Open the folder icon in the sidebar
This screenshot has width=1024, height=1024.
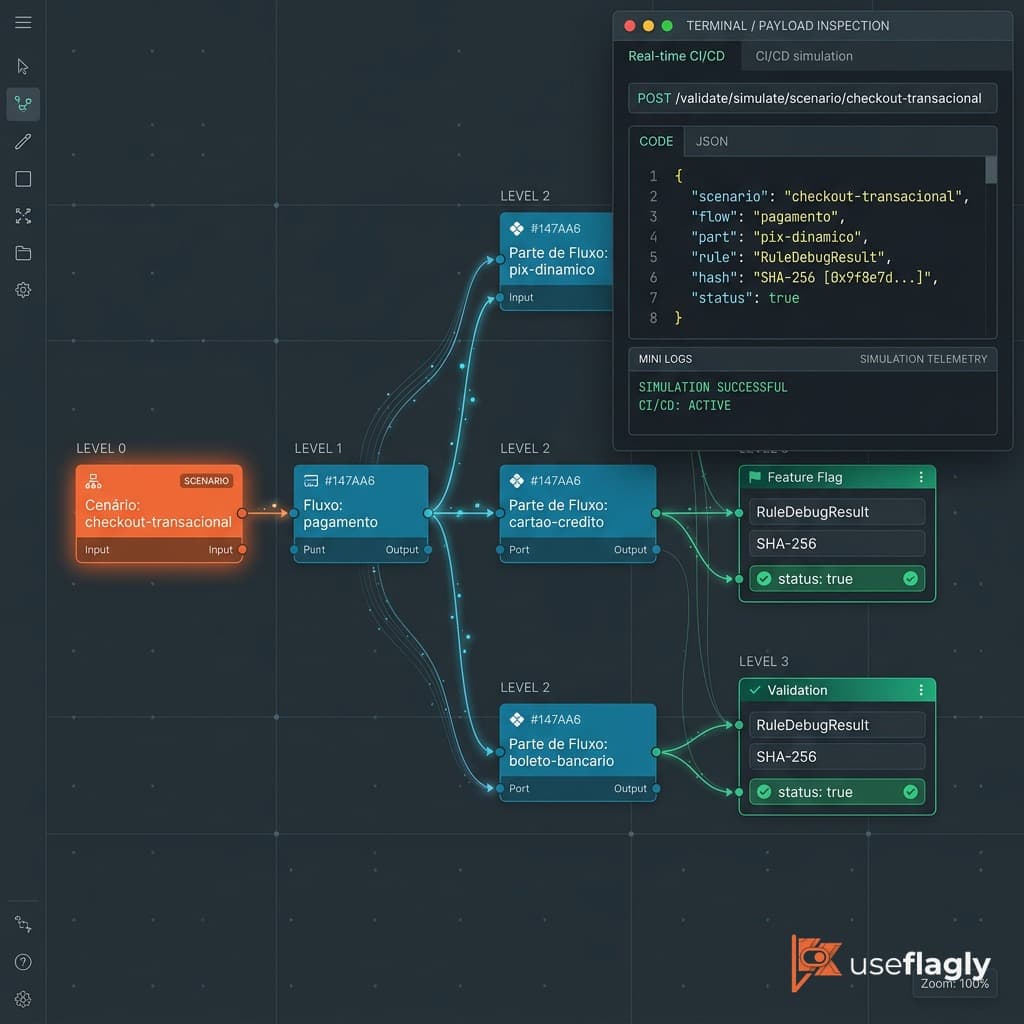tap(23, 253)
